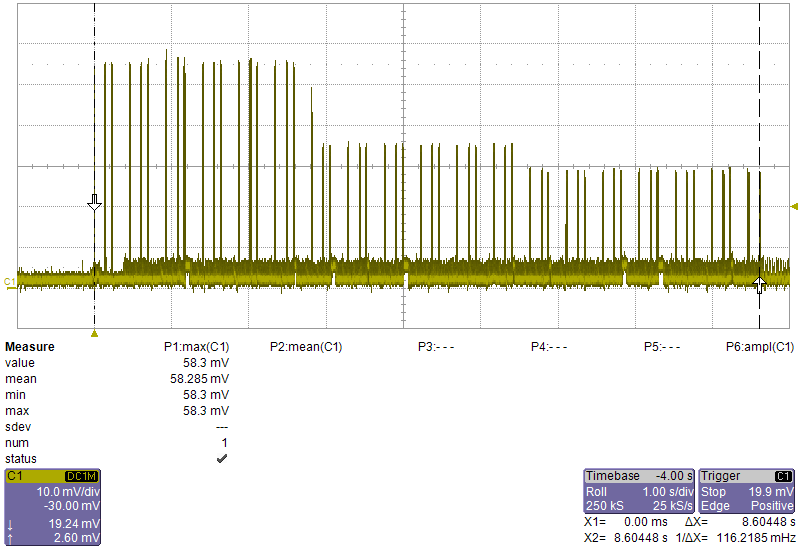Select the P6:ampl(C1) measurement header
This screenshot has width=800, height=547.
760,347
